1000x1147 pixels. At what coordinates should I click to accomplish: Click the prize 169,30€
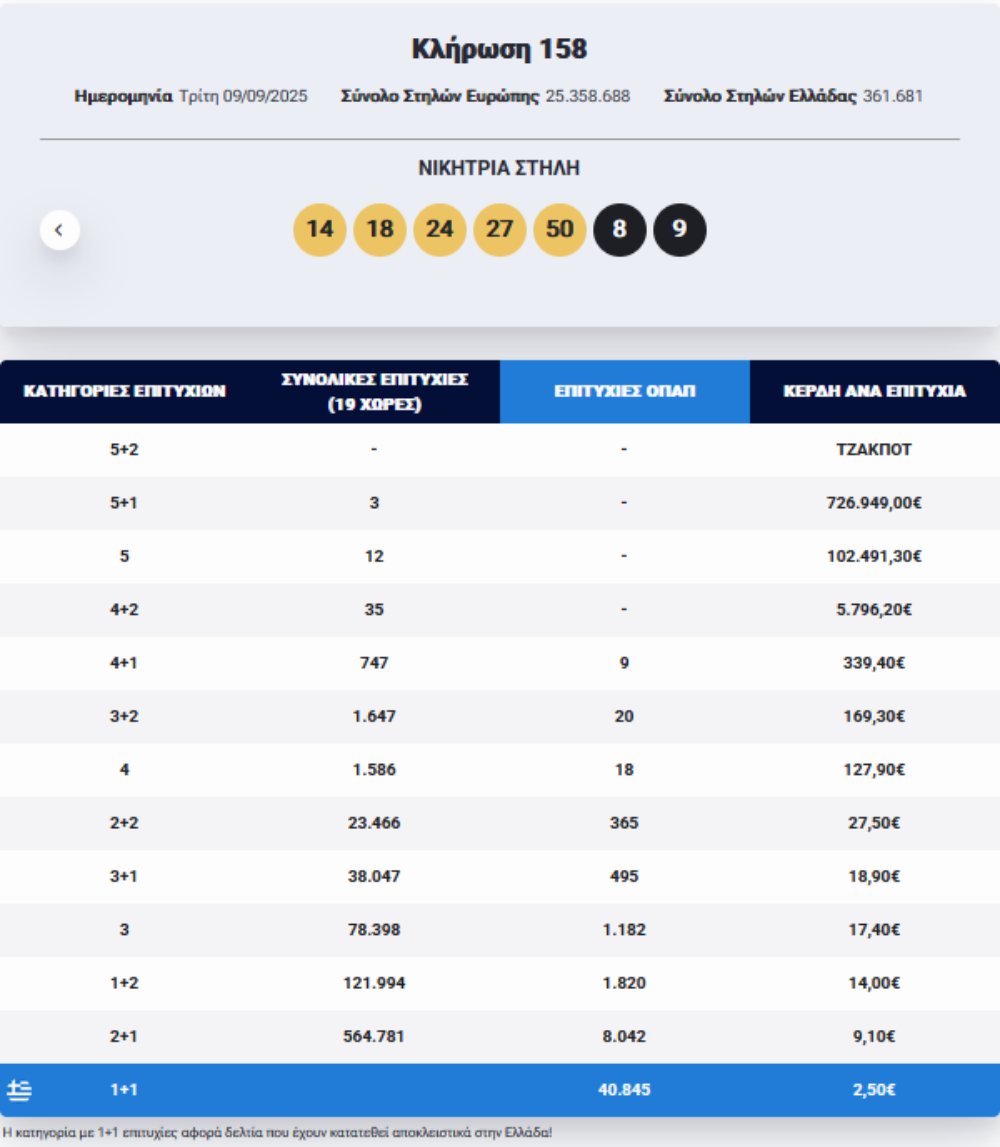(x=874, y=717)
